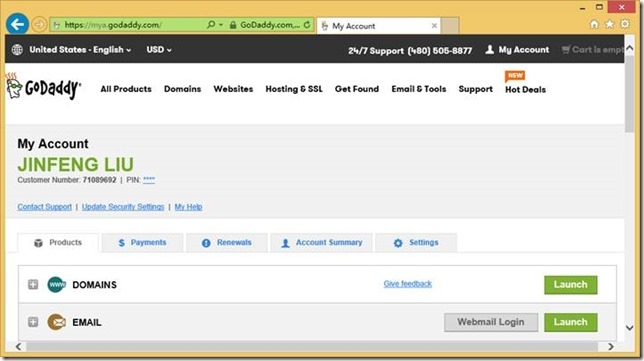
Task: Open the Contact Support link
Action: tap(44, 207)
